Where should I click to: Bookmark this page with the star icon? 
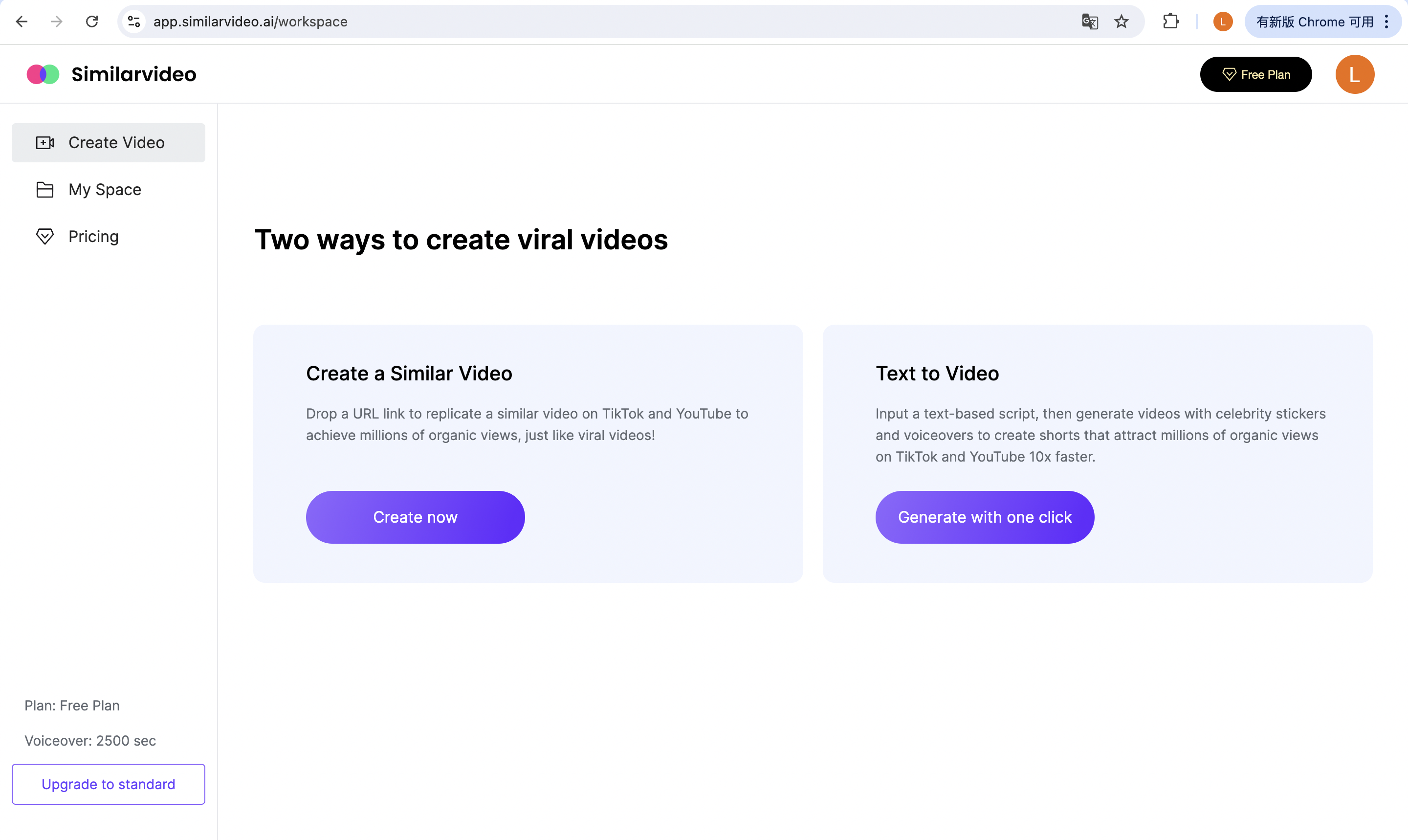coord(1121,22)
